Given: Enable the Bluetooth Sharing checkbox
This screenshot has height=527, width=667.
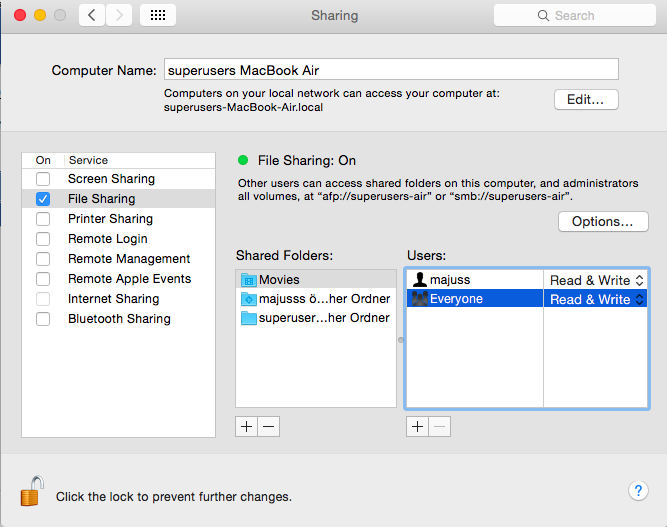Looking at the screenshot, I should point(43,319).
